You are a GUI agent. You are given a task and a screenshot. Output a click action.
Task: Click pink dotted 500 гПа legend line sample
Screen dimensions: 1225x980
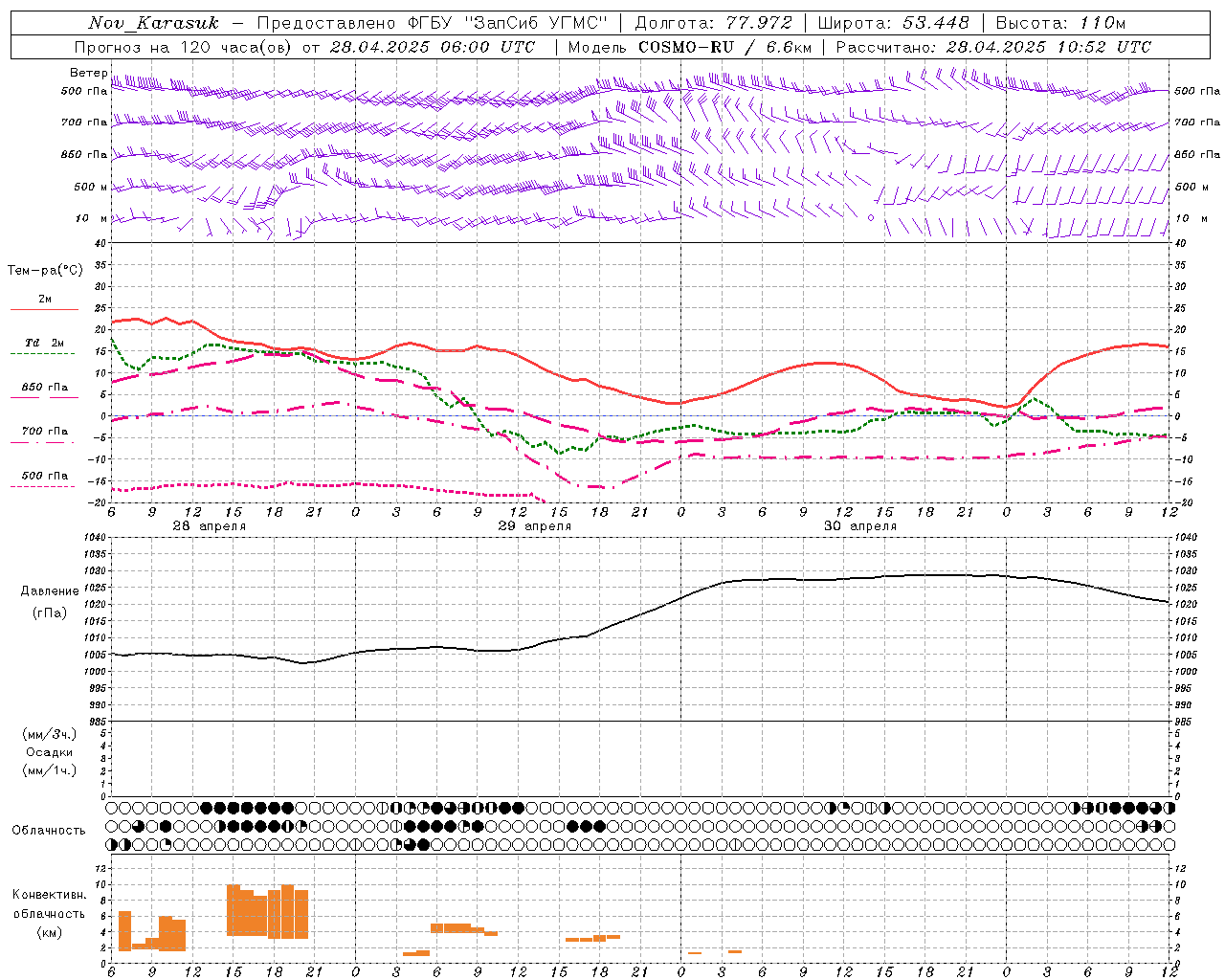tap(44, 487)
